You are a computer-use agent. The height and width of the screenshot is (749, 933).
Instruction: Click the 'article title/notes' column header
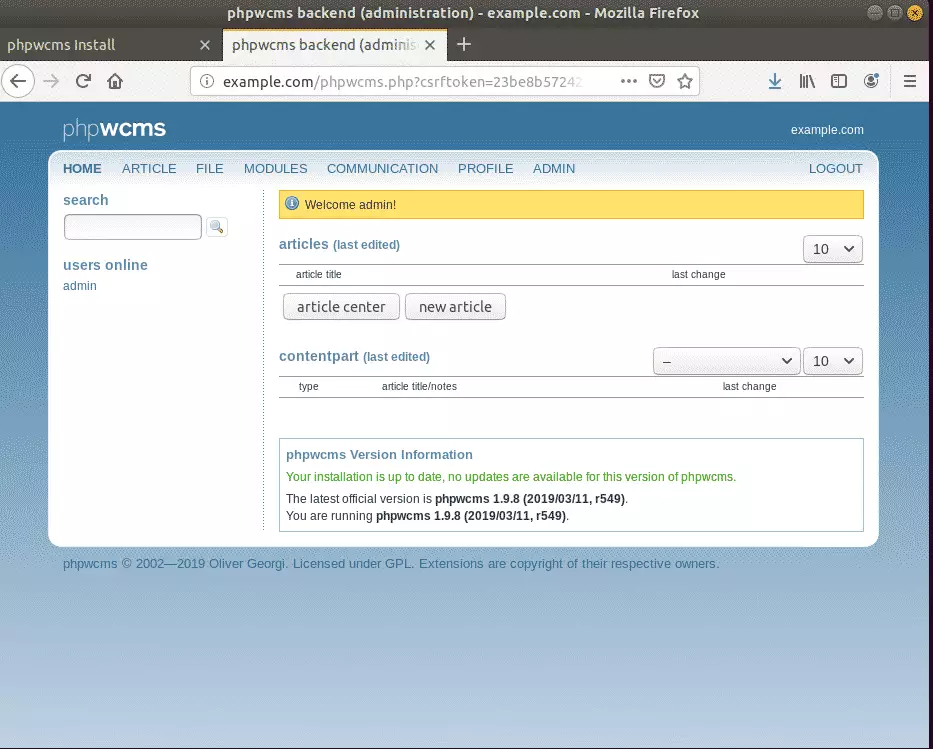pos(419,386)
